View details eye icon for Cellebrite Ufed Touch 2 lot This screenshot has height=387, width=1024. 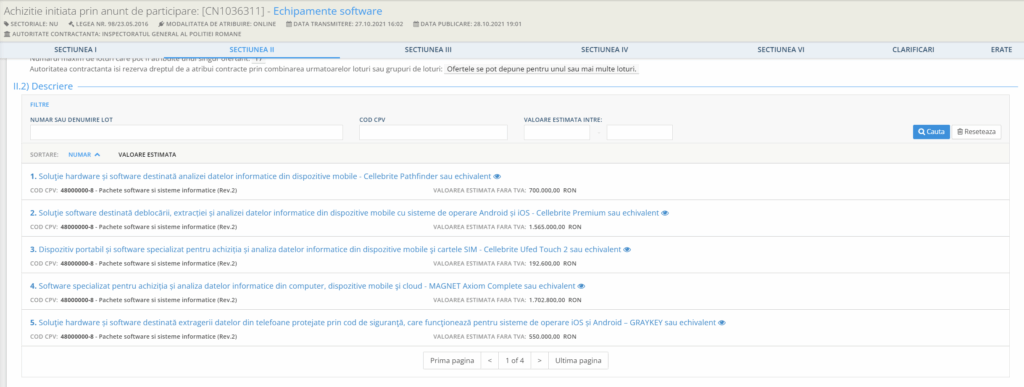[x=627, y=250]
